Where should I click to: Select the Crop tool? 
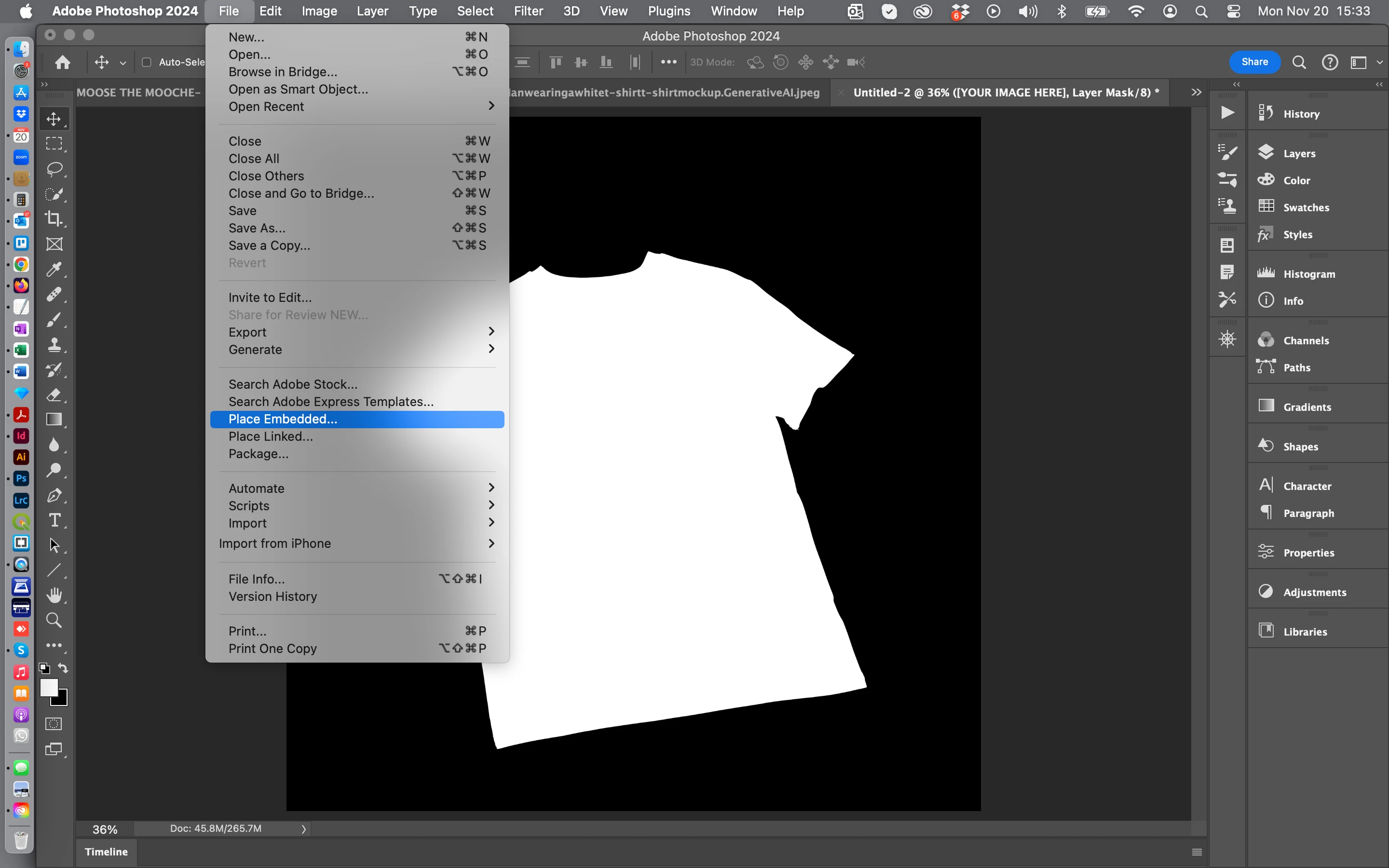pyautogui.click(x=54, y=219)
